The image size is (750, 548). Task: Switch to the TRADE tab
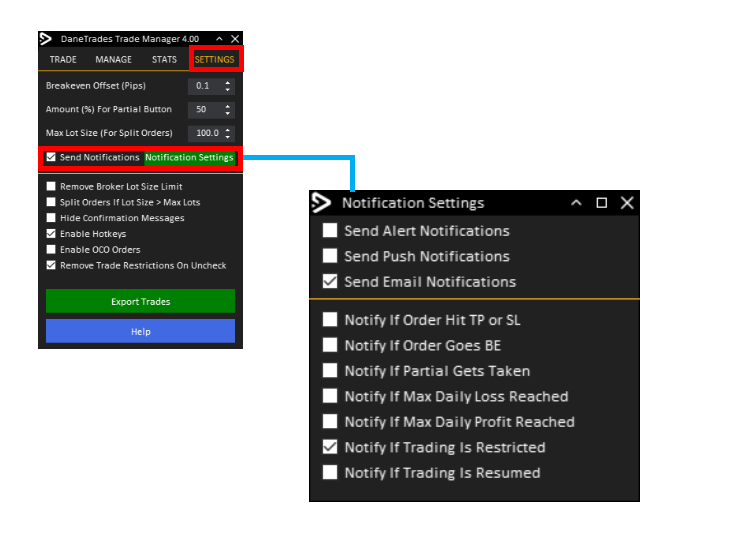63,59
